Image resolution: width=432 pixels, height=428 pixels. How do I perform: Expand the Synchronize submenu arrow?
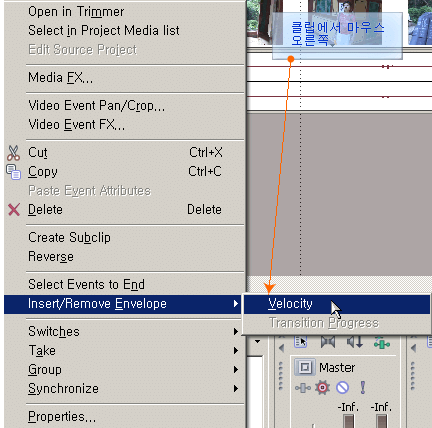[236, 389]
